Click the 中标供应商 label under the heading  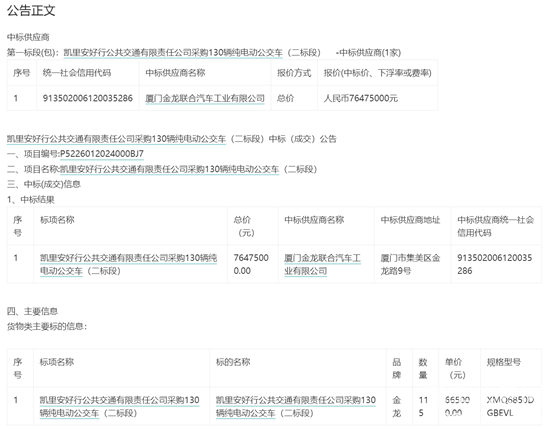(x=28, y=37)
